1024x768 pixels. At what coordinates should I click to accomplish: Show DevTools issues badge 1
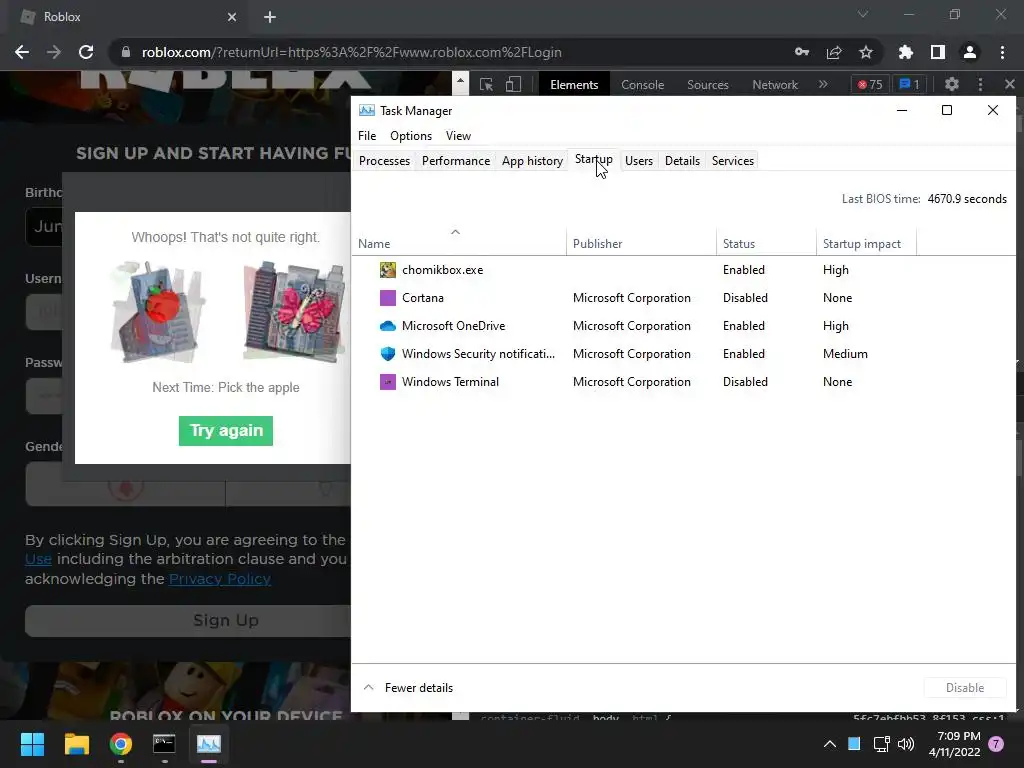click(x=910, y=84)
